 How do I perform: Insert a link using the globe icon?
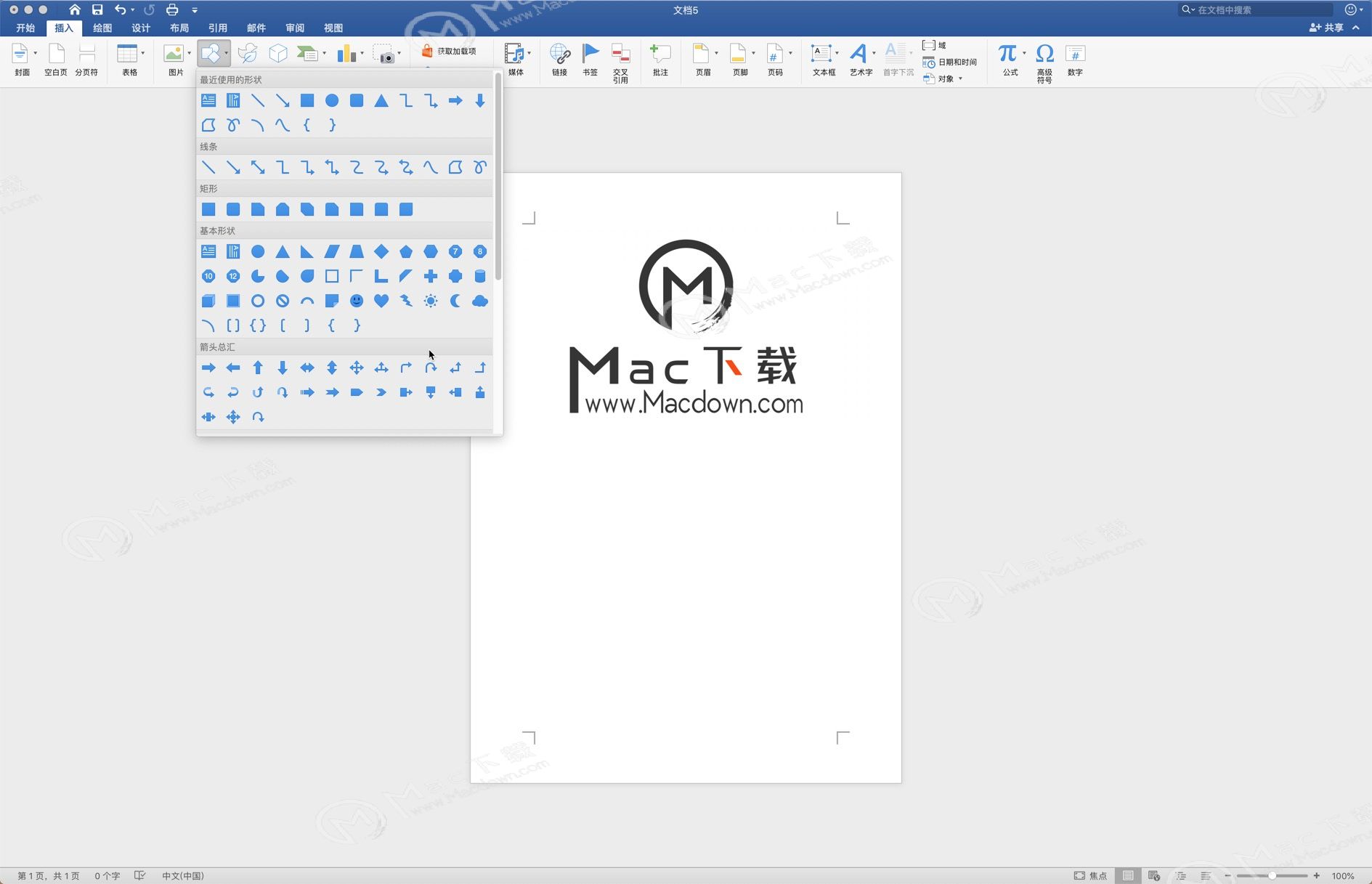[x=559, y=60]
